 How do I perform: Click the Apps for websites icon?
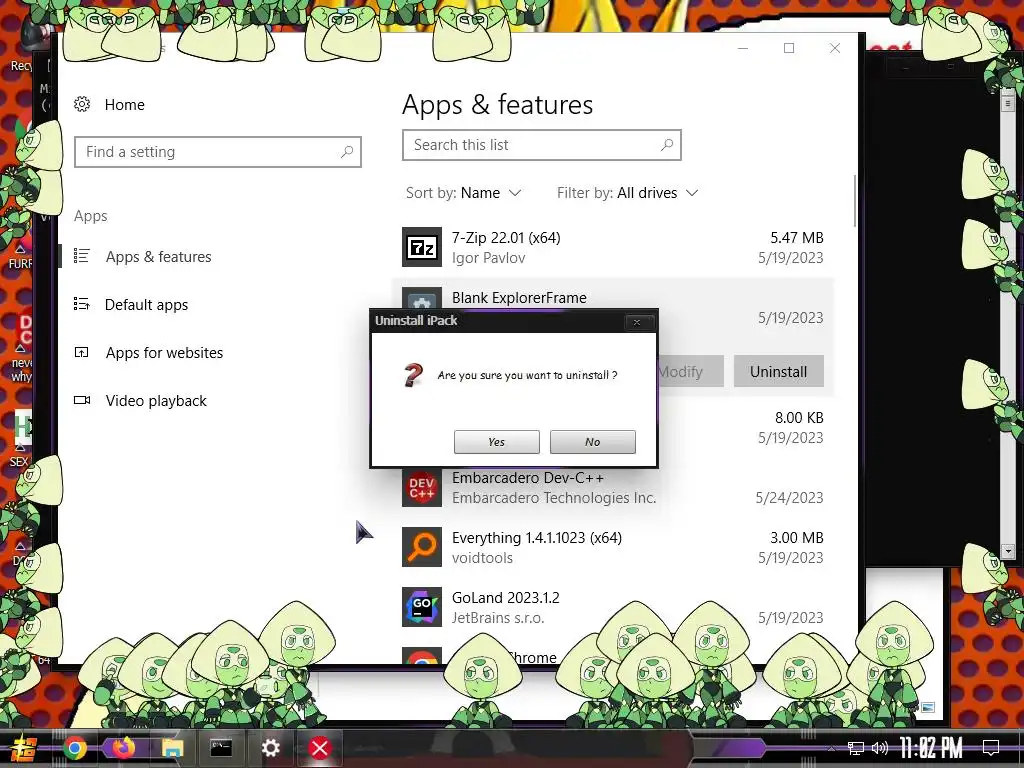click(x=82, y=352)
